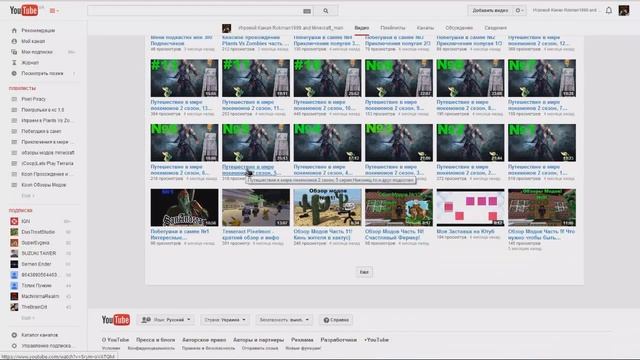
Task: Switch to the Каналы tab
Action: click(x=425, y=28)
